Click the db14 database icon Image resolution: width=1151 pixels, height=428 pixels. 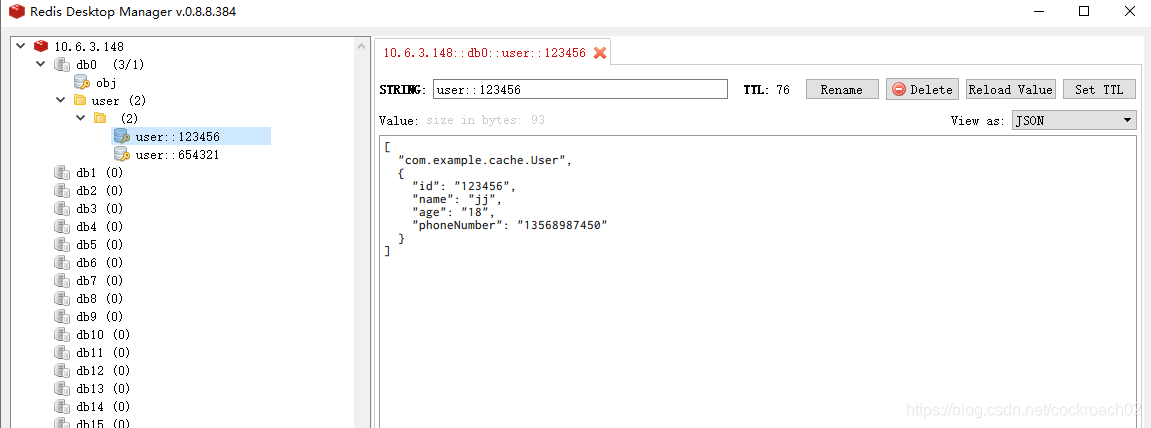coord(62,406)
